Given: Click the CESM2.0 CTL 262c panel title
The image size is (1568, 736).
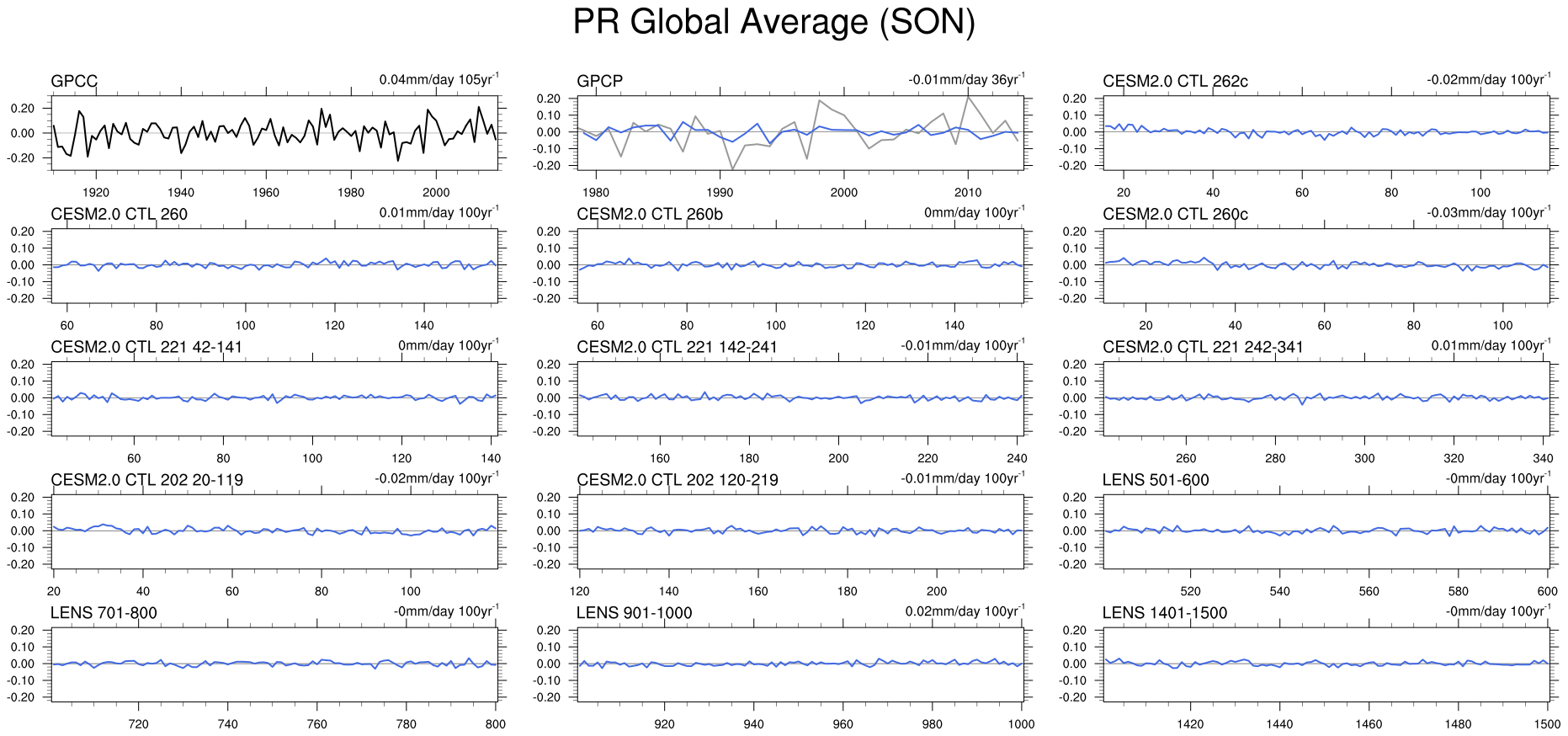Looking at the screenshot, I should tap(1175, 81).
